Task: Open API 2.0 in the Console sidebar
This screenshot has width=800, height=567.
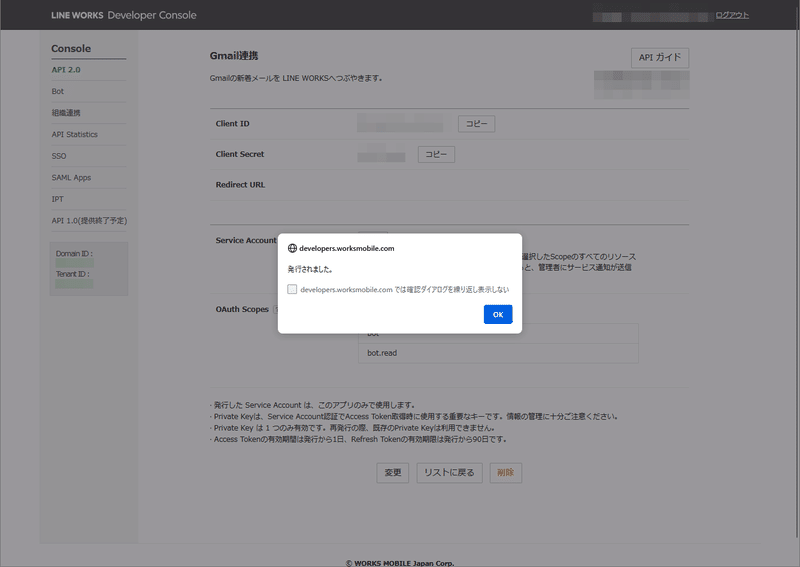Action: click(x=66, y=70)
